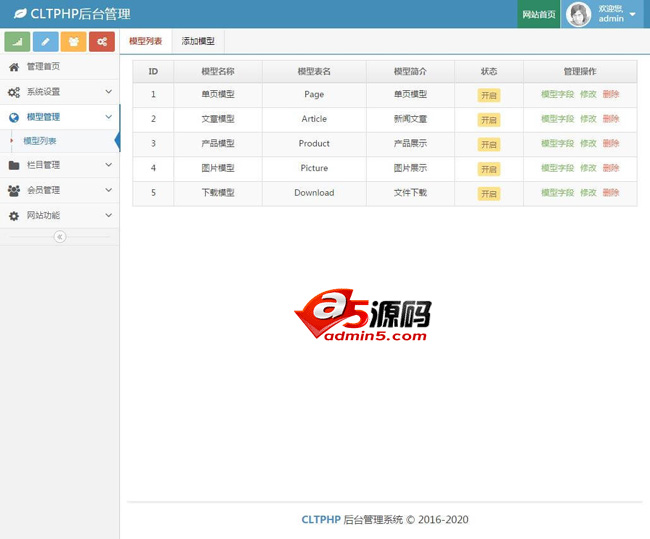Collapse sidebar with double-chevron button
This screenshot has width=650, height=539.
pos(60,237)
